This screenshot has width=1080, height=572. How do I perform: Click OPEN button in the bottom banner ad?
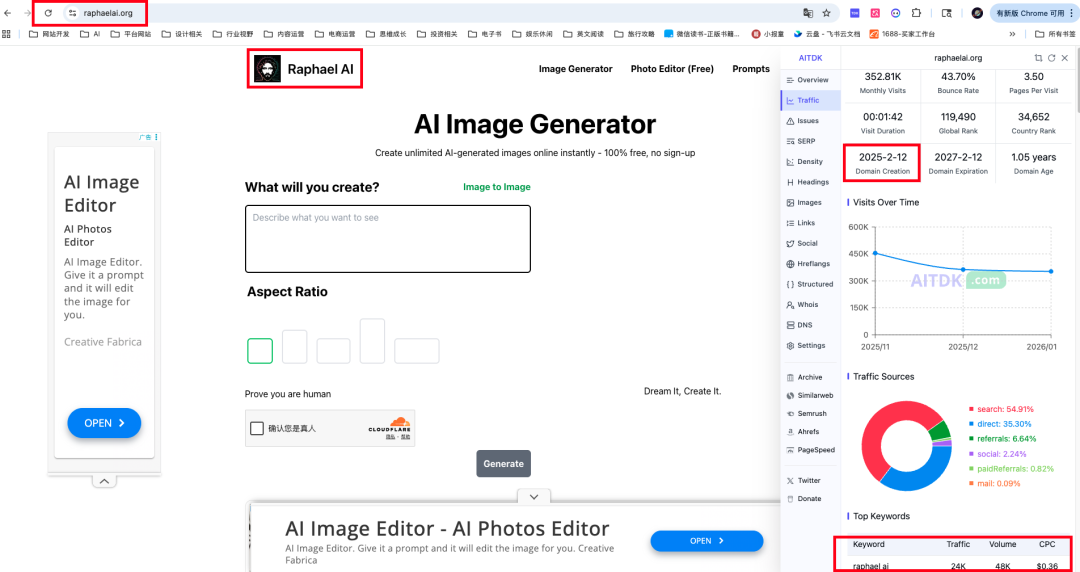[x=707, y=541]
